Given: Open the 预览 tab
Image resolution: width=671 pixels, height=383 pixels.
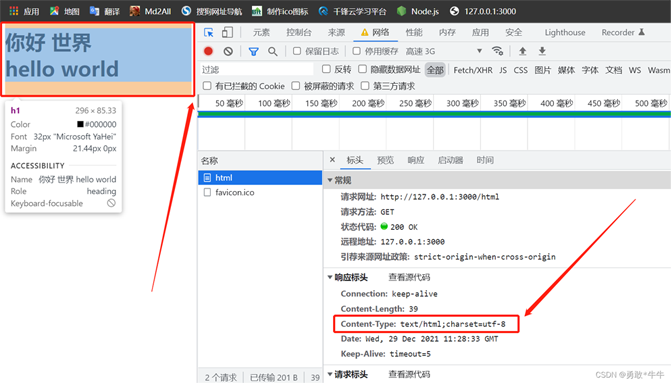Looking at the screenshot, I should (385, 160).
